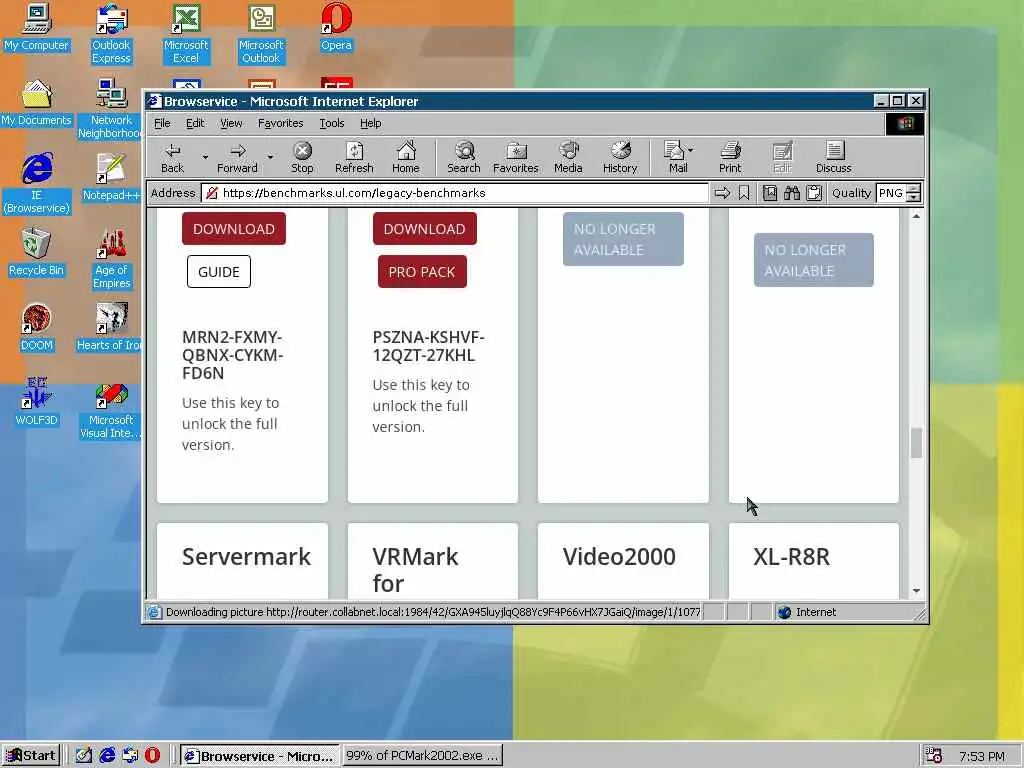Click the Mail toolbar button

675,157
